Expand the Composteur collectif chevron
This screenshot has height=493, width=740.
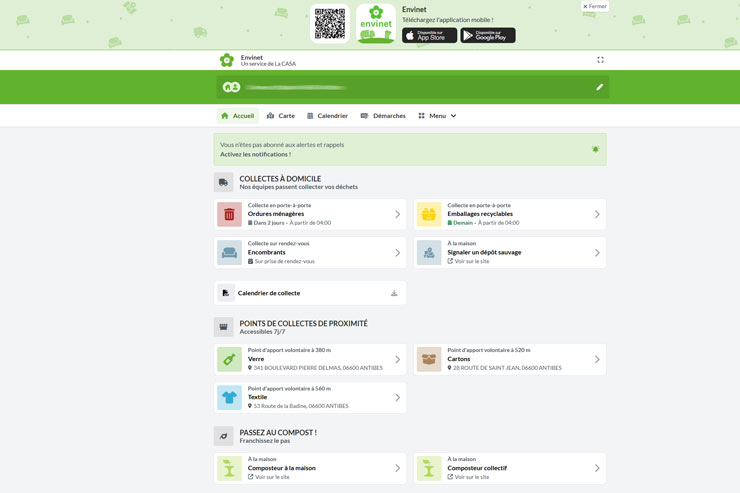(597, 468)
